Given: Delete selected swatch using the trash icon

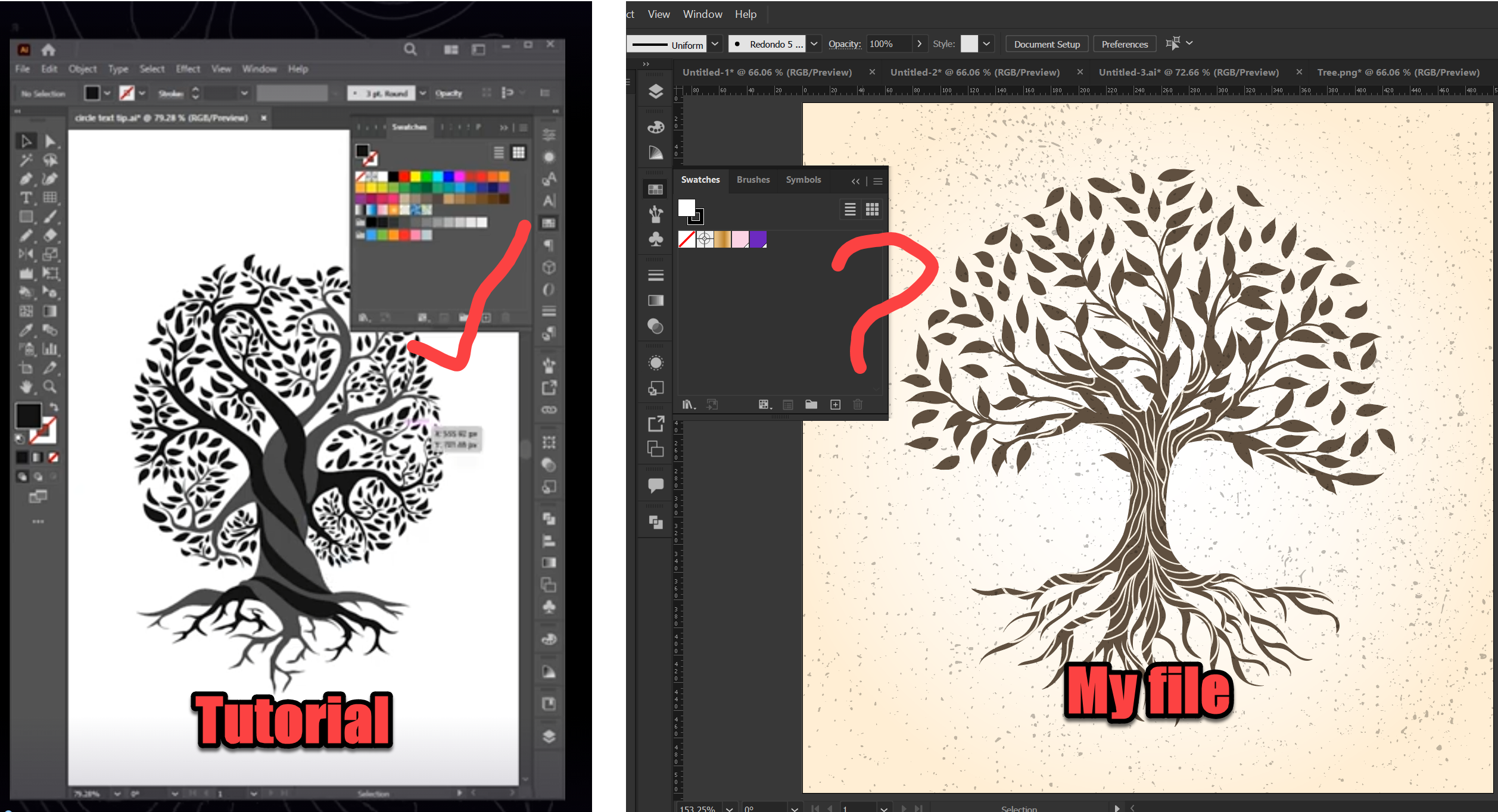Looking at the screenshot, I should [858, 404].
